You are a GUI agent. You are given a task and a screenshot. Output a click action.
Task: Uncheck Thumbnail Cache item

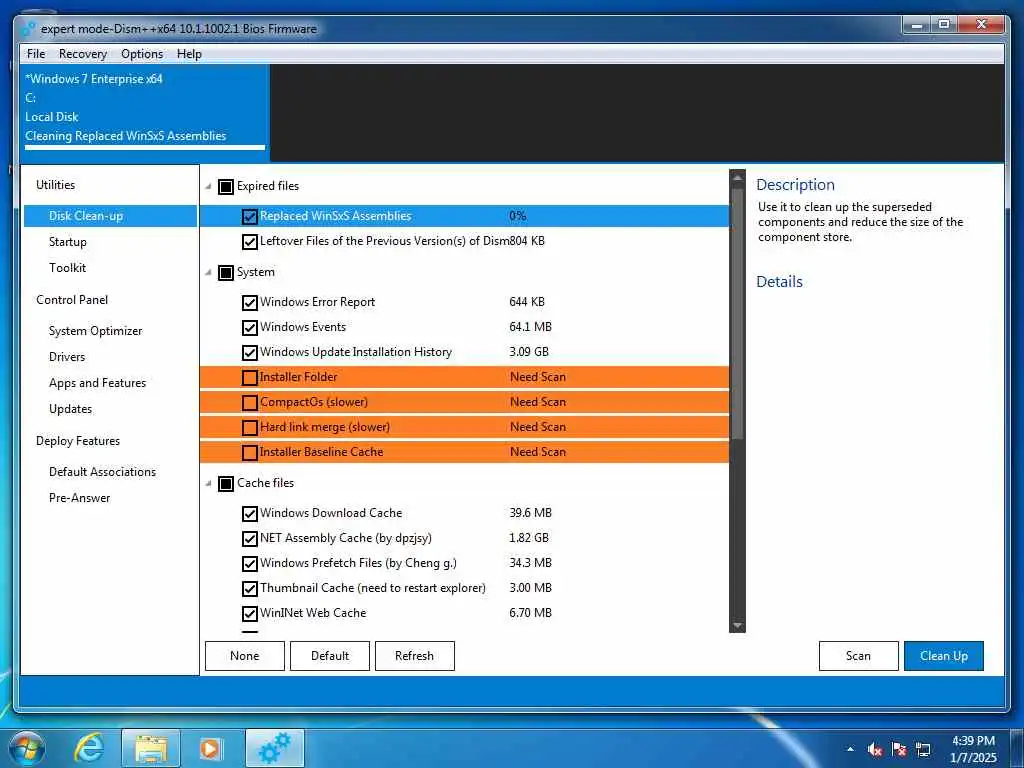249,588
